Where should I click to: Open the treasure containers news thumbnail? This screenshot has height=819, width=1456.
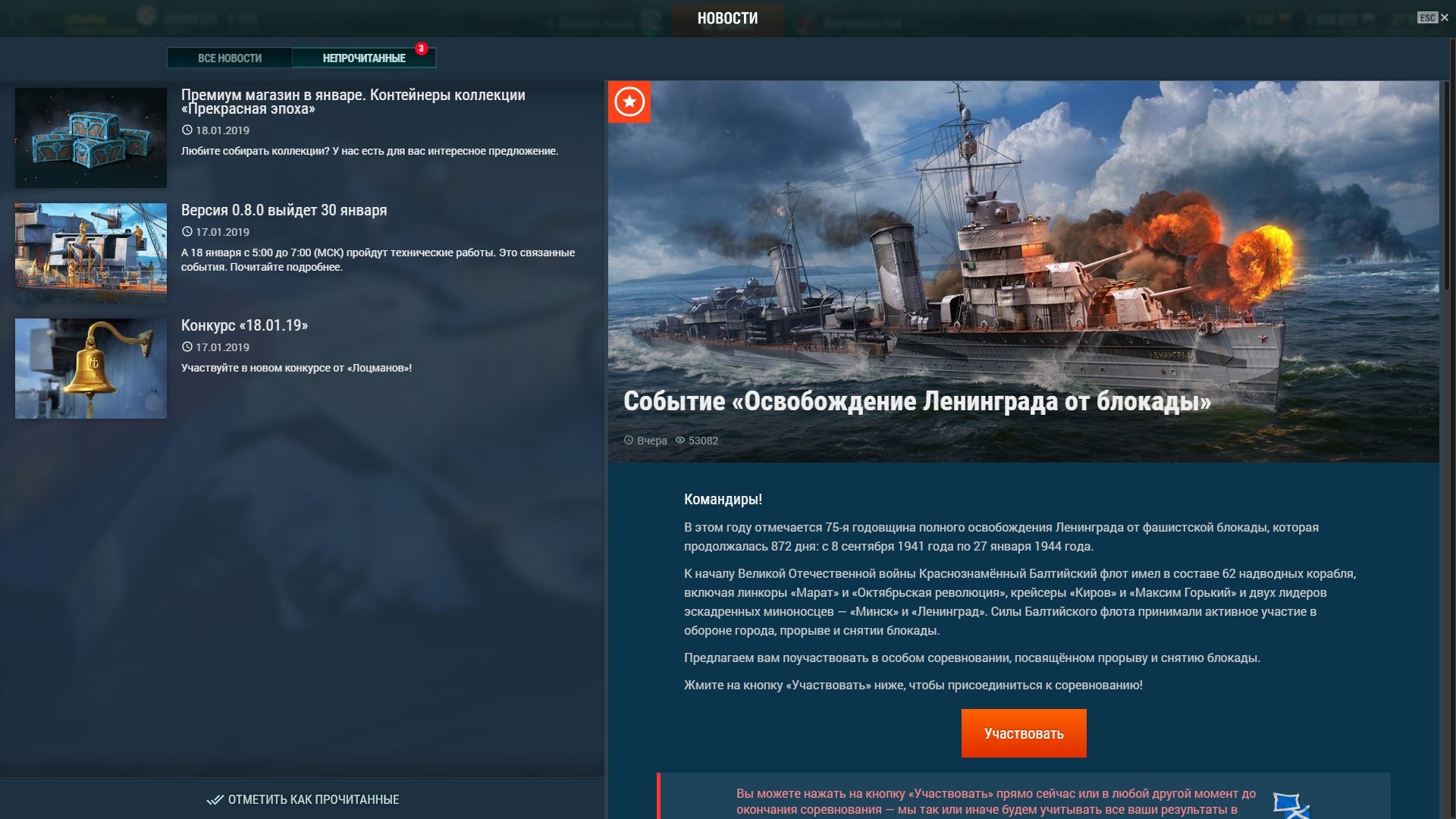(x=91, y=138)
